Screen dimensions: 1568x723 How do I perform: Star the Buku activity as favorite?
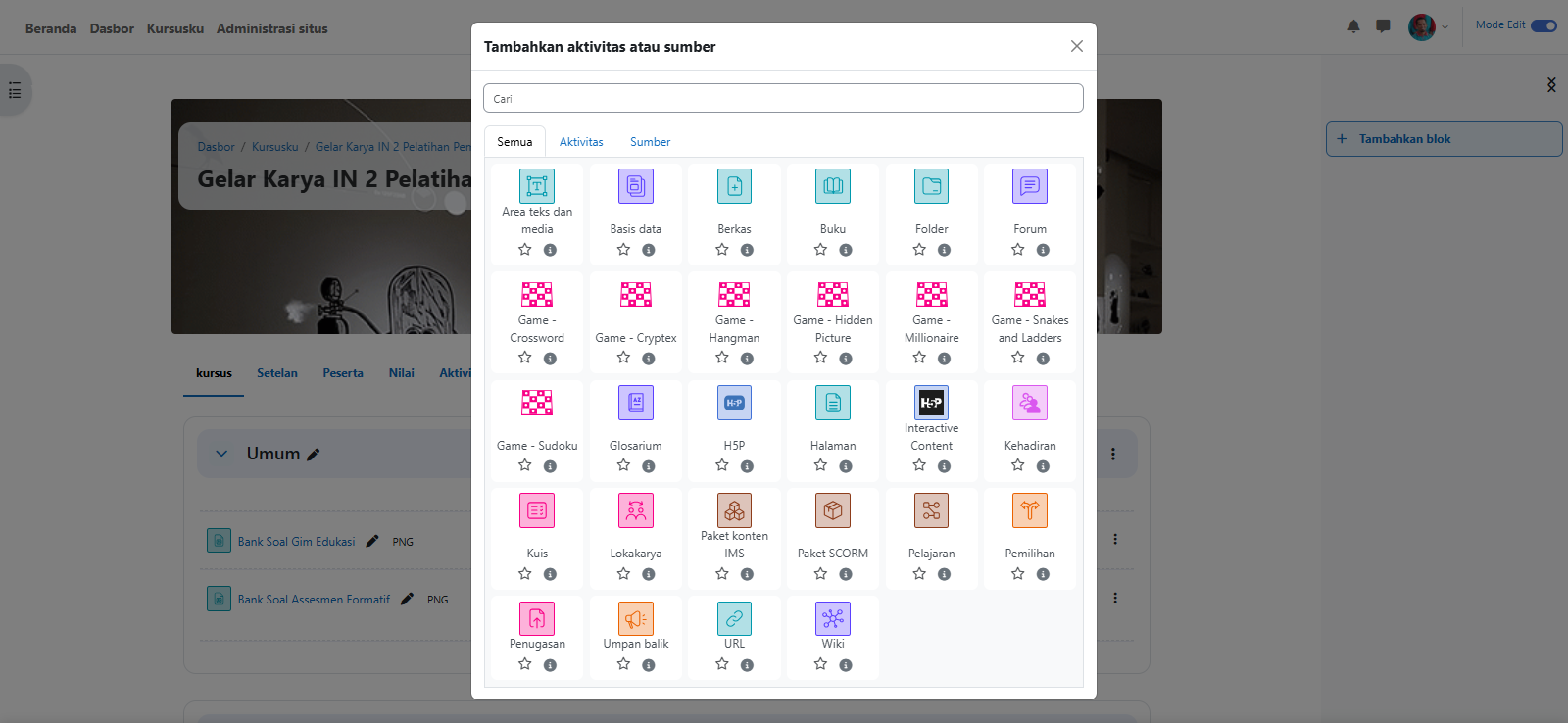820,250
